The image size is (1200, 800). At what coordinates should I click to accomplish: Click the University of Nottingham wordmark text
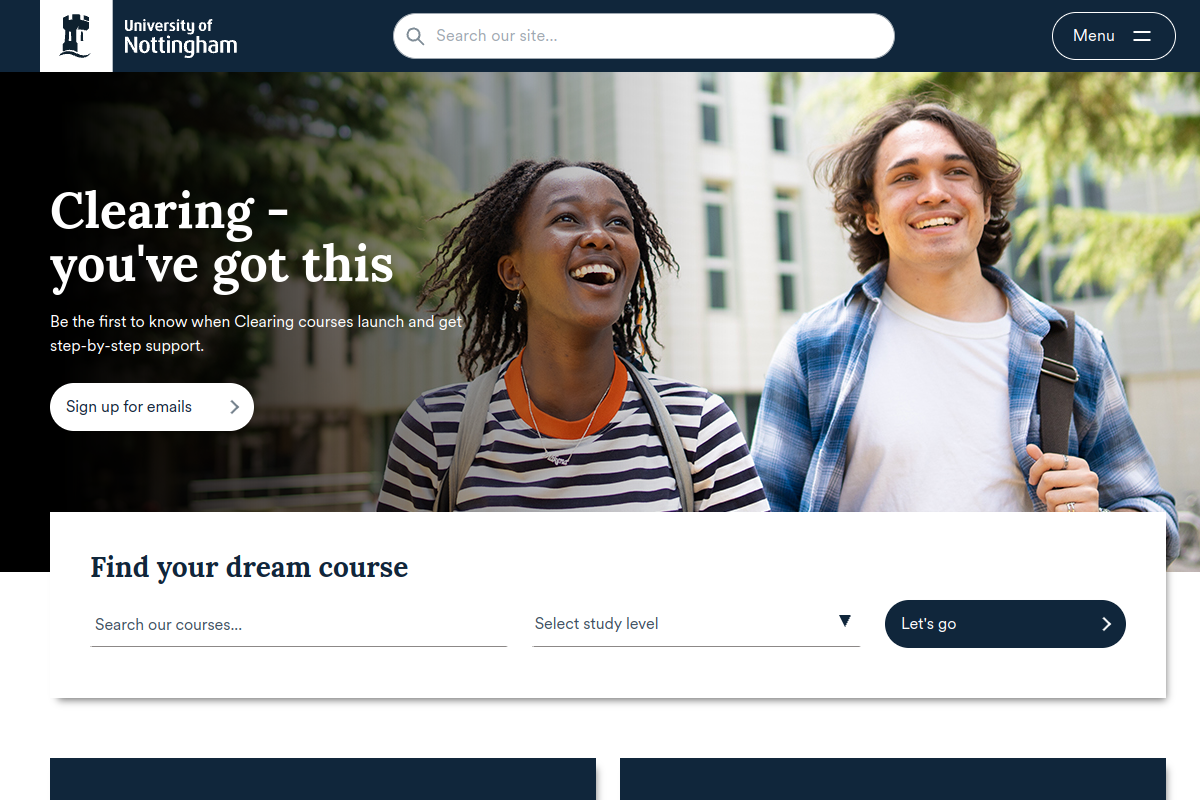tap(180, 36)
